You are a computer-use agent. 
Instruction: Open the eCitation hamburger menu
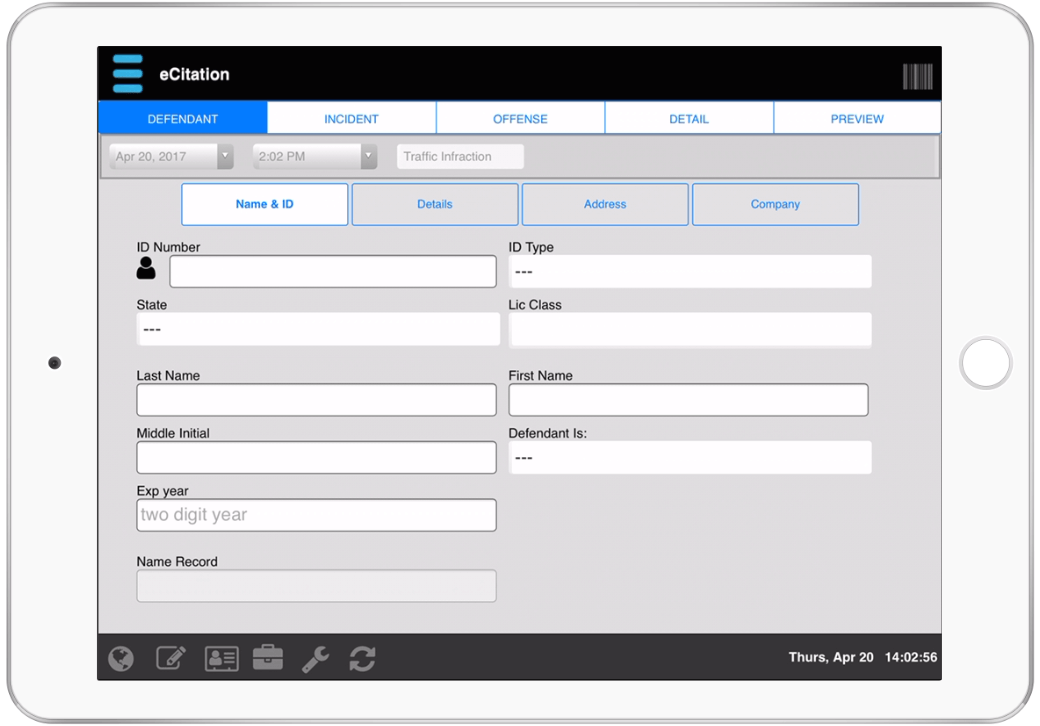tap(127, 74)
